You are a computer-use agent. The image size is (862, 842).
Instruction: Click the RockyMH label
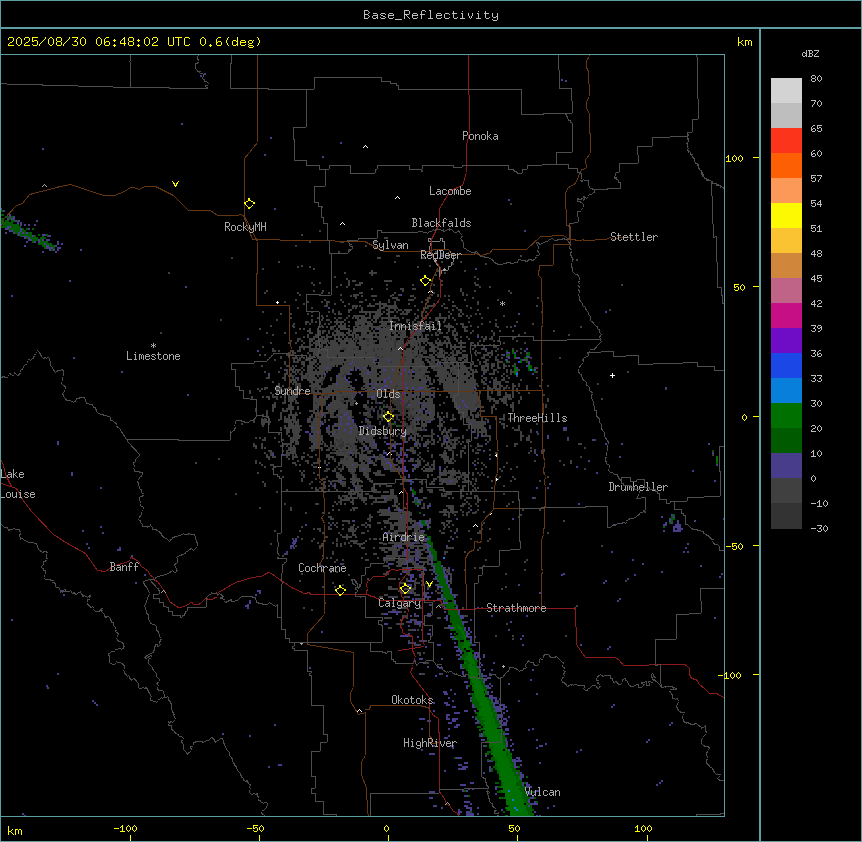click(x=245, y=227)
